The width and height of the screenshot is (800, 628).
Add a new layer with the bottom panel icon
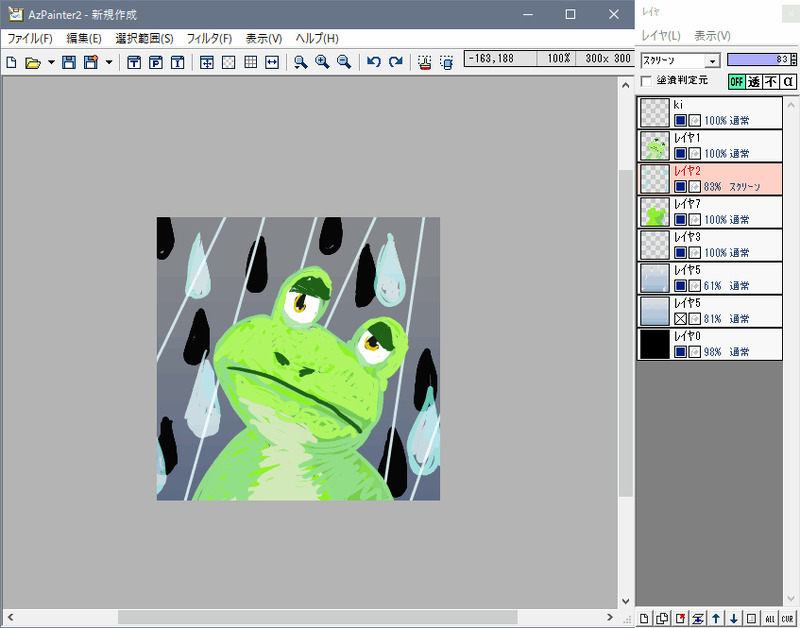coord(644,618)
